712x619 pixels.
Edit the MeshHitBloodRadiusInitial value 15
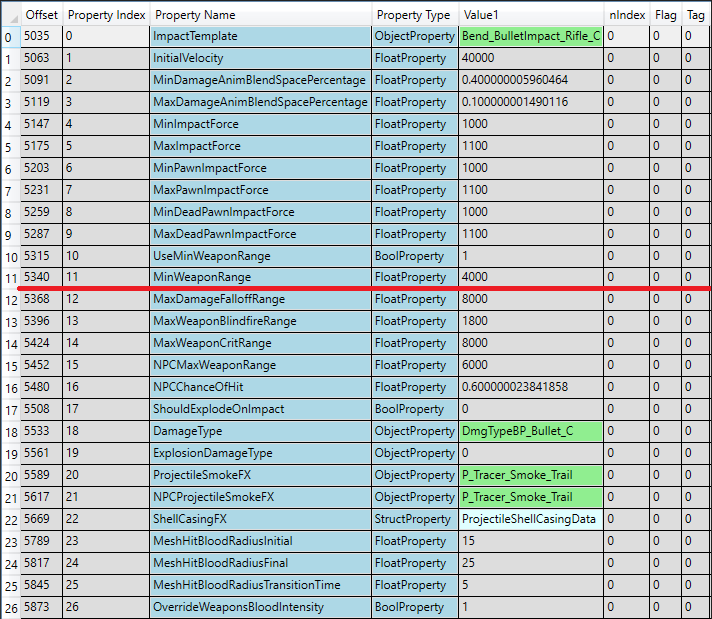tap(531, 541)
